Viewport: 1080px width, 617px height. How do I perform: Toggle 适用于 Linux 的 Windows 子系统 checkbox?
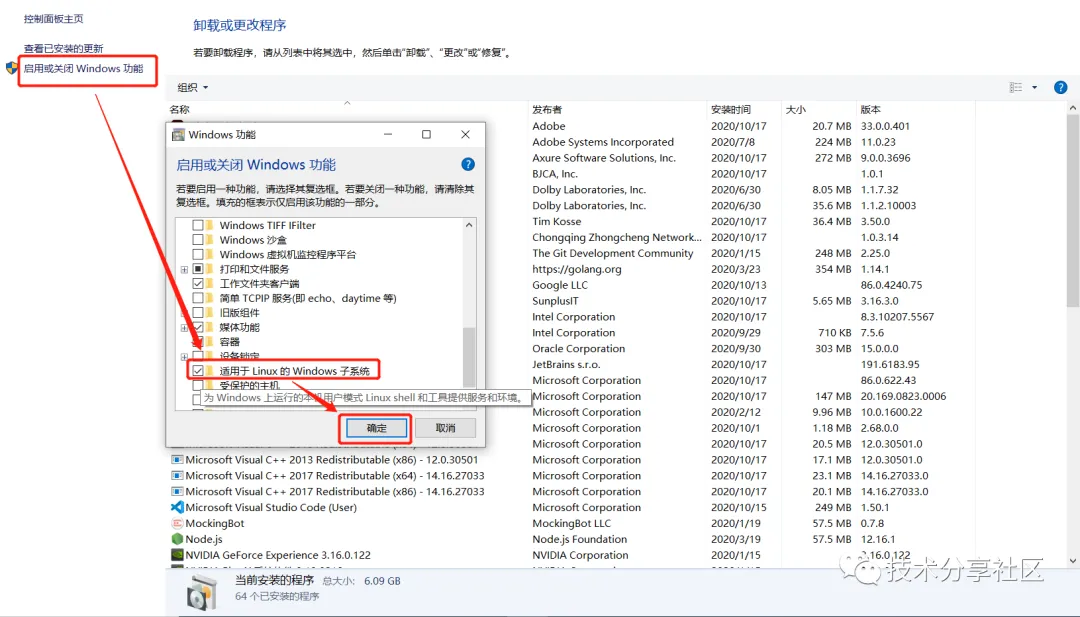coord(198,370)
